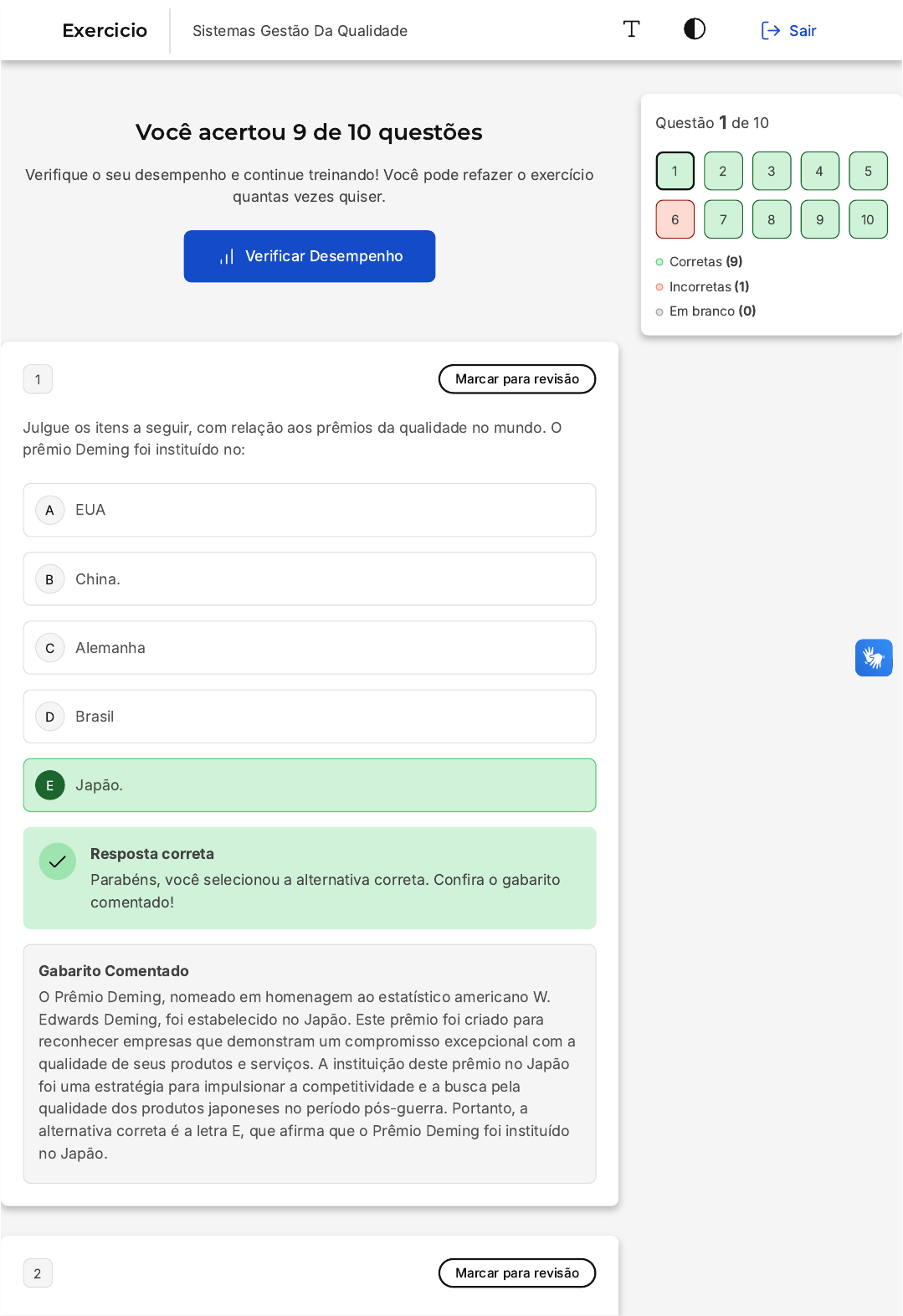Jump to question 6 in the navigator
This screenshot has width=903, height=1316.
[x=675, y=219]
